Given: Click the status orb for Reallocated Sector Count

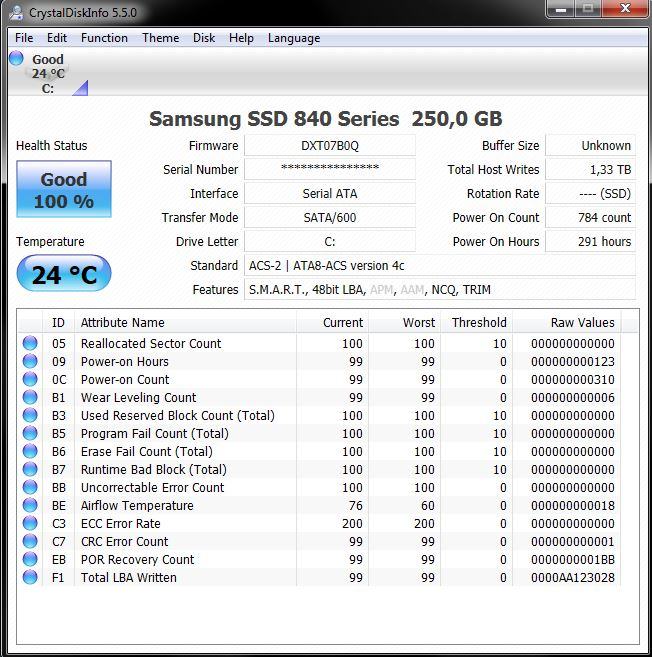Looking at the screenshot, I should 30,343.
